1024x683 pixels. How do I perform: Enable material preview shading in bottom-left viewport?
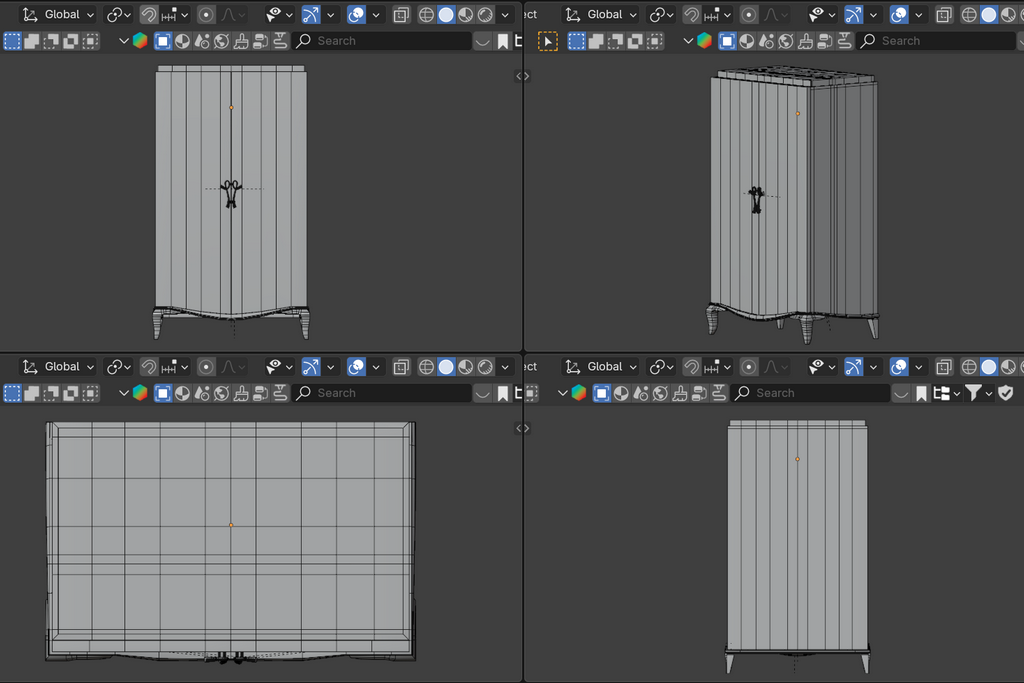465,367
